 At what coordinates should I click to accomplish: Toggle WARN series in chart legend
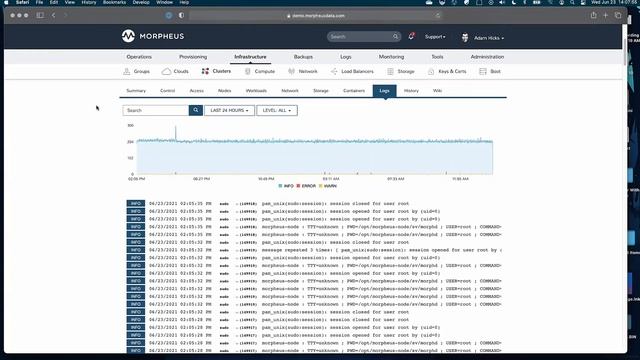[328, 186]
